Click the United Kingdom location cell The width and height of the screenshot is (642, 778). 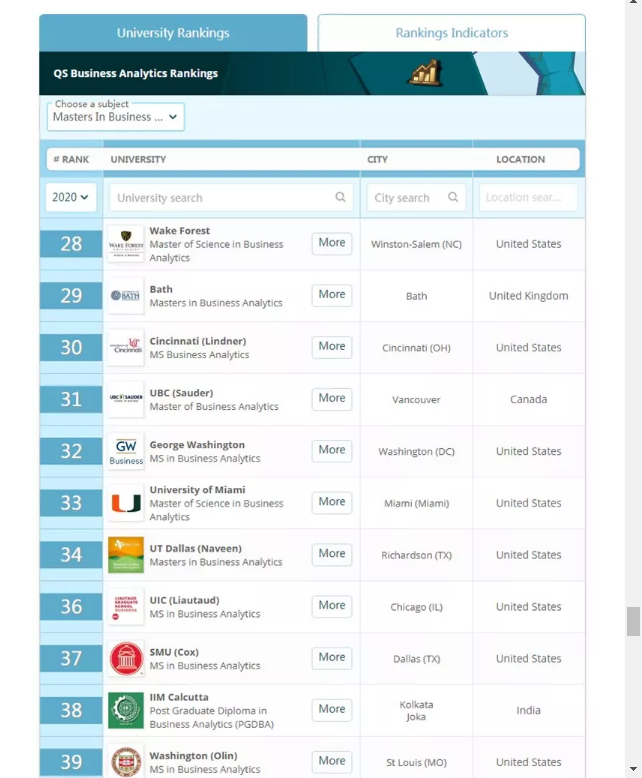pyautogui.click(x=528, y=296)
